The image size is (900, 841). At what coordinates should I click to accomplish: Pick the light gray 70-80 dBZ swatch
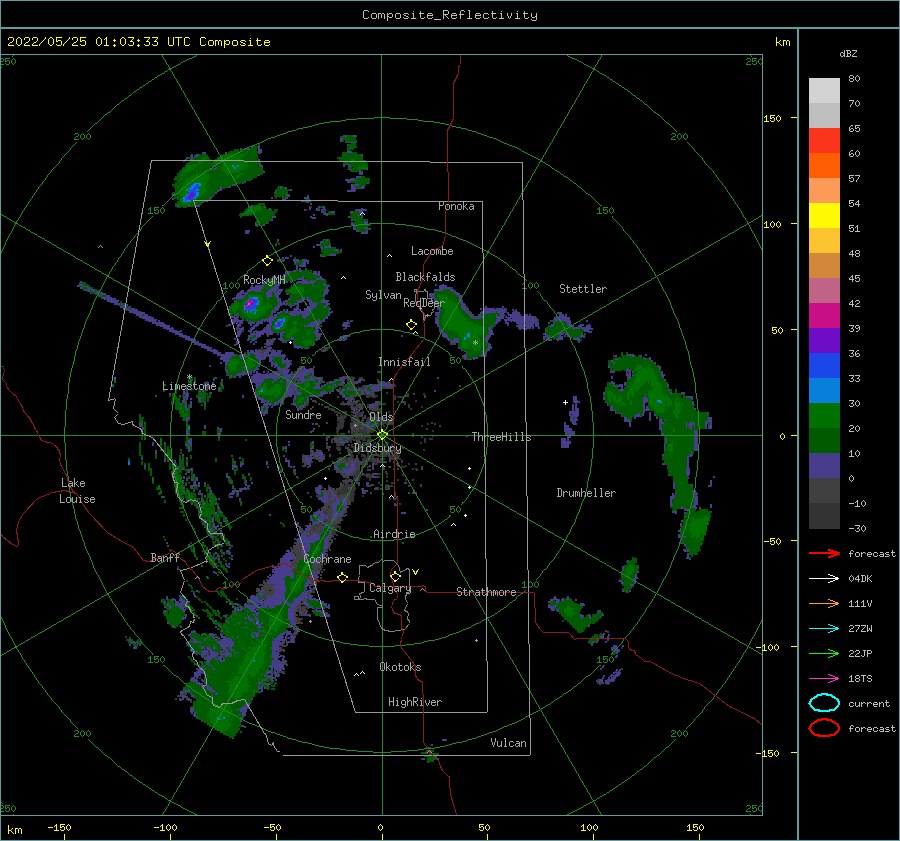pyautogui.click(x=824, y=91)
